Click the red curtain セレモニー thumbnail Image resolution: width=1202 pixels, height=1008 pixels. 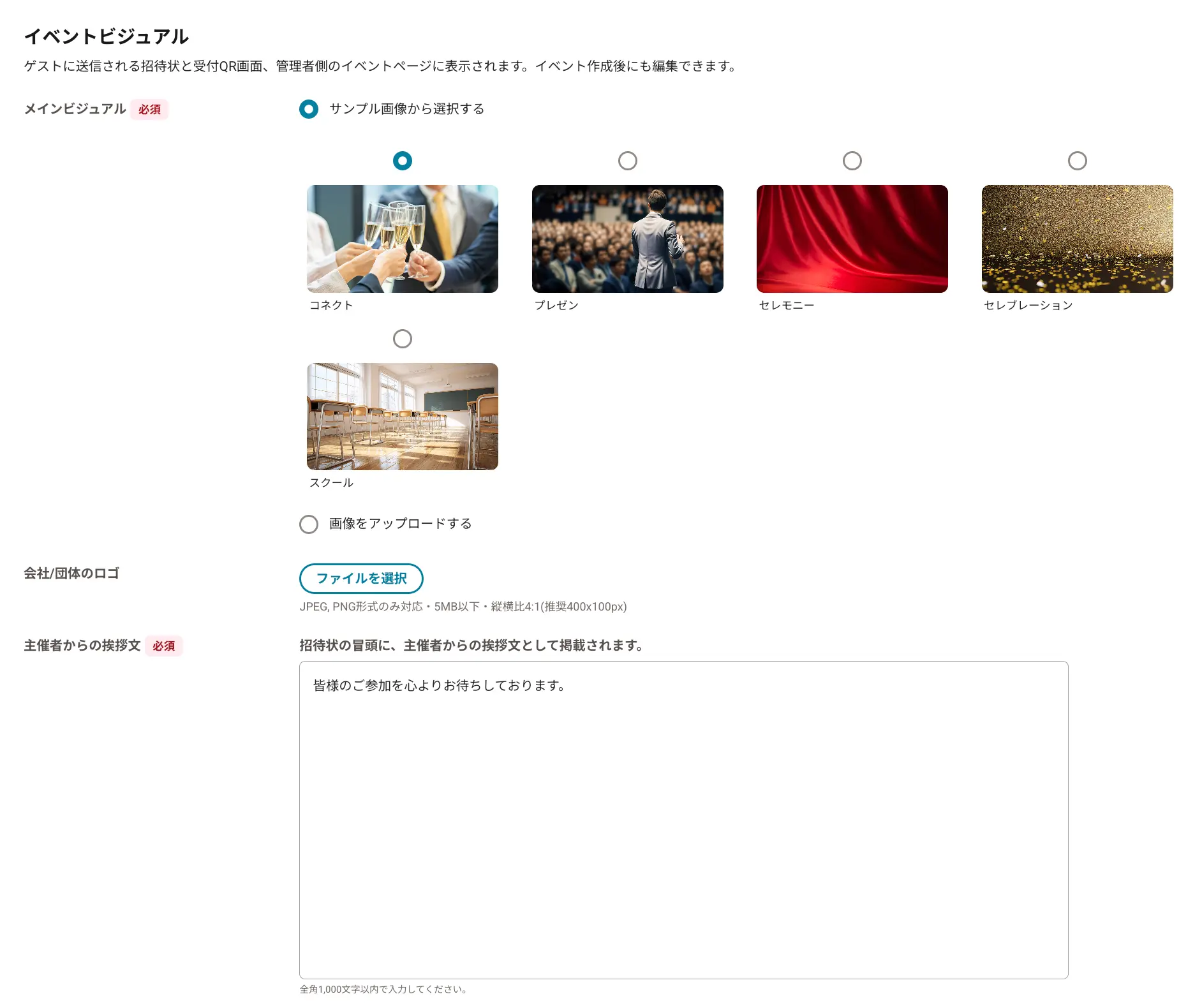(x=852, y=239)
